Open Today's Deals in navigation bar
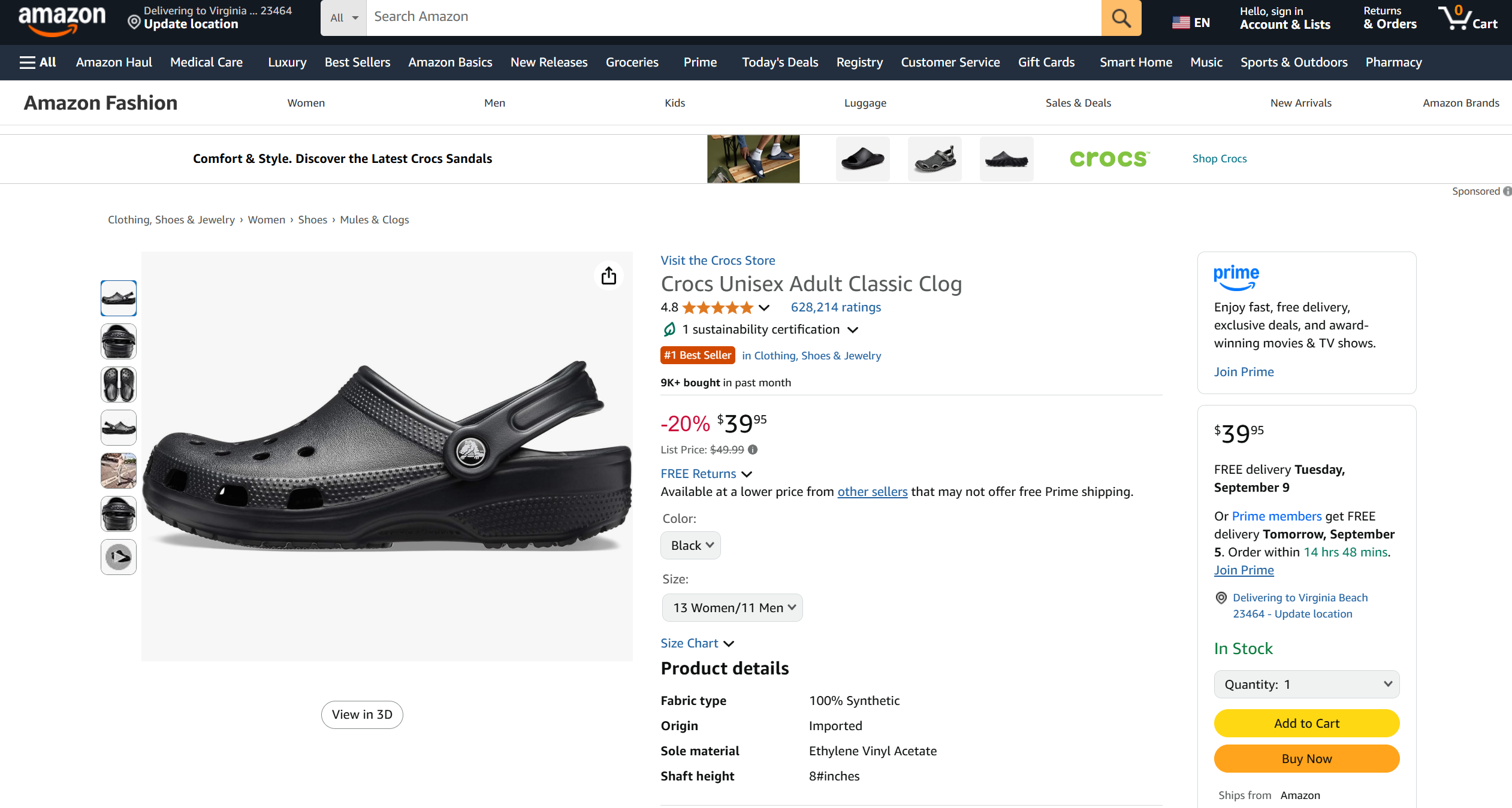 (780, 62)
